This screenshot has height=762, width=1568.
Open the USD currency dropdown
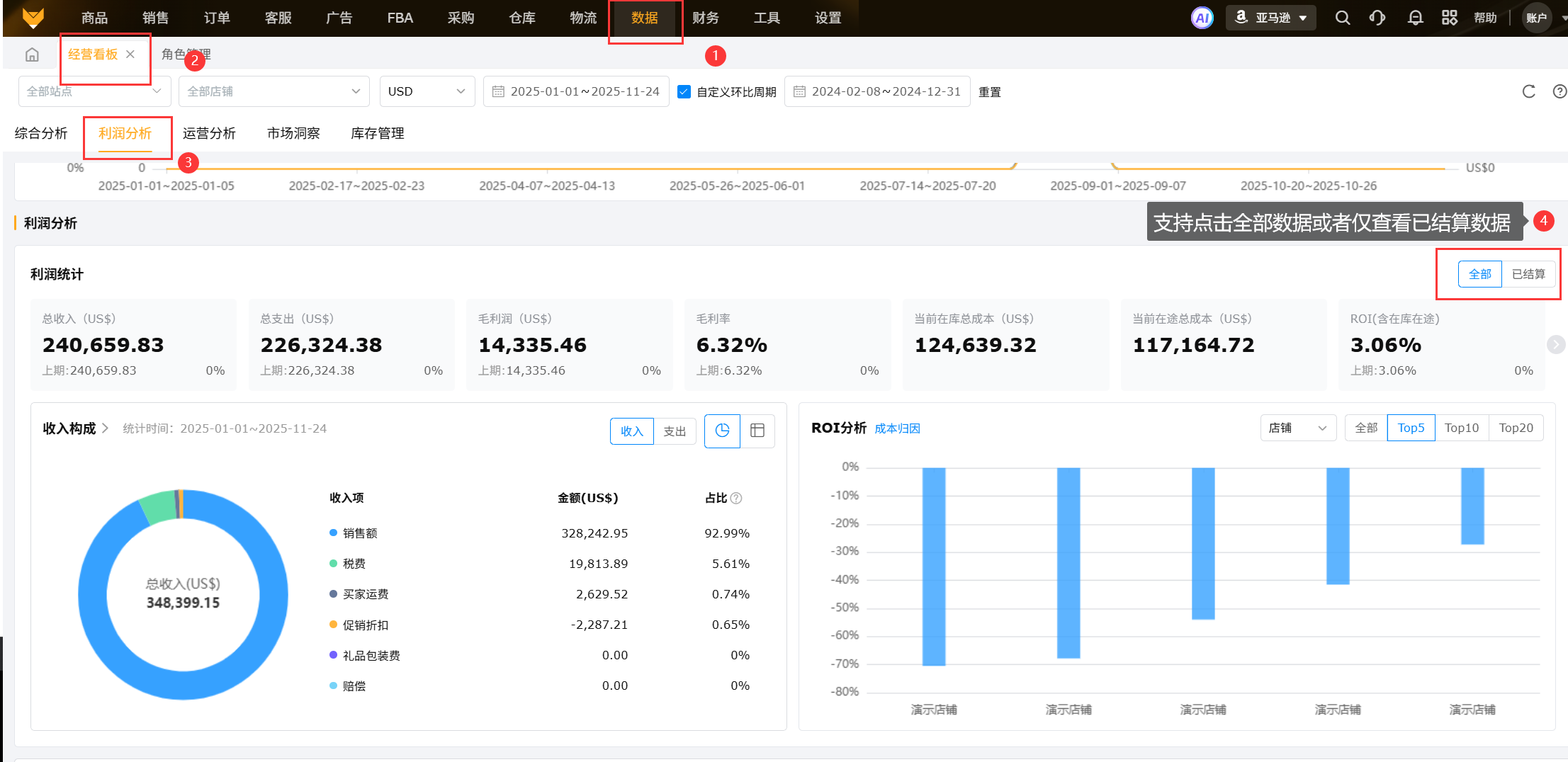click(x=427, y=91)
